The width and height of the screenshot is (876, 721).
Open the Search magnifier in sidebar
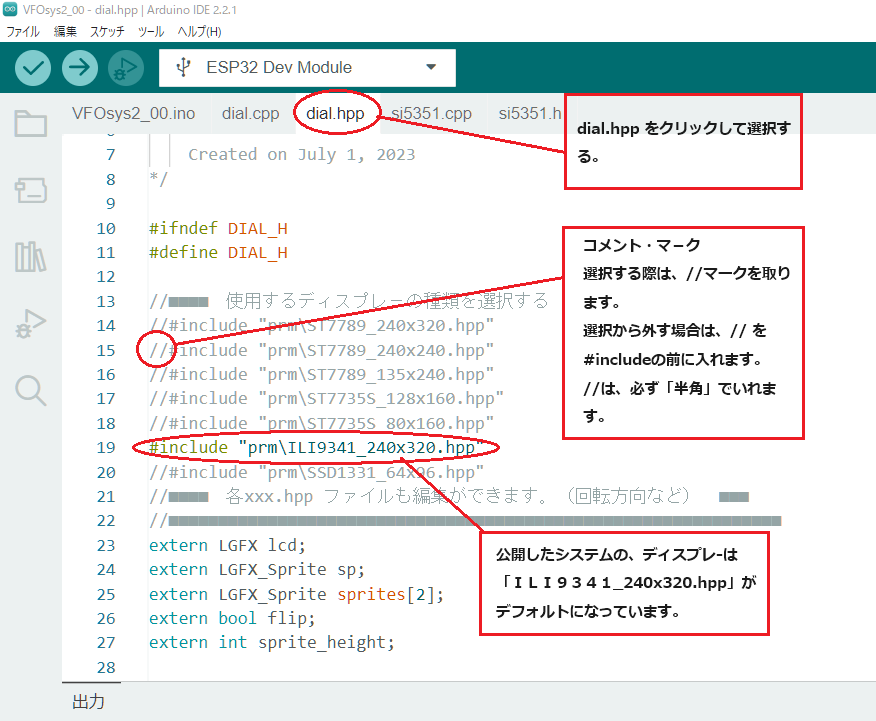point(31,390)
